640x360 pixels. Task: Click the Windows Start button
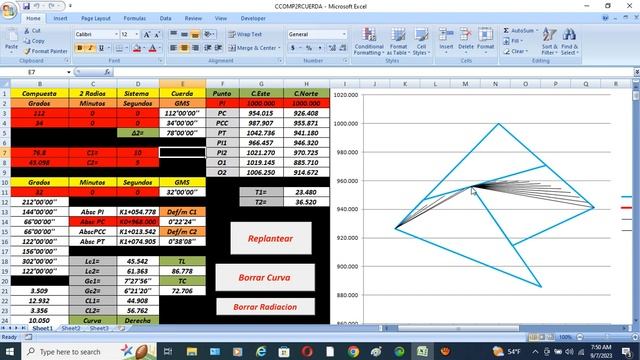click(9, 351)
